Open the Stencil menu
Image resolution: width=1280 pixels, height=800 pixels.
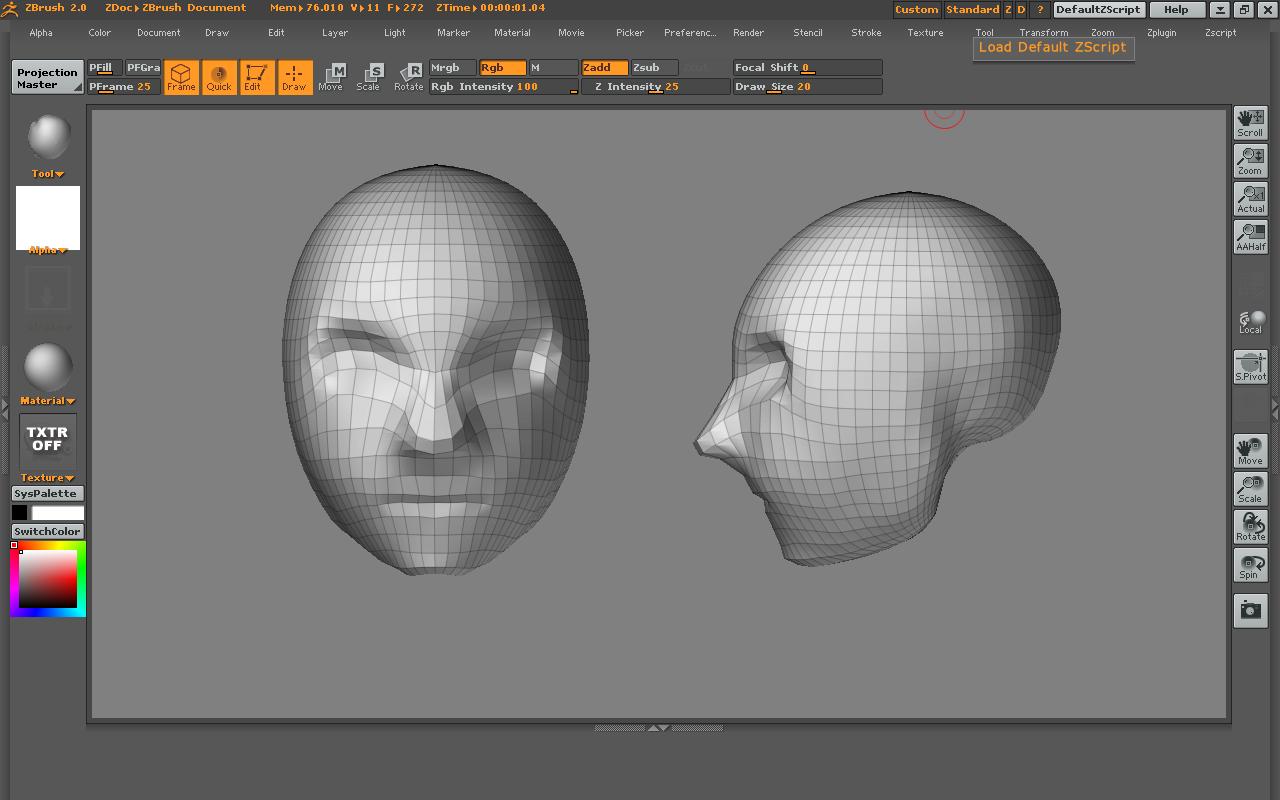point(807,32)
